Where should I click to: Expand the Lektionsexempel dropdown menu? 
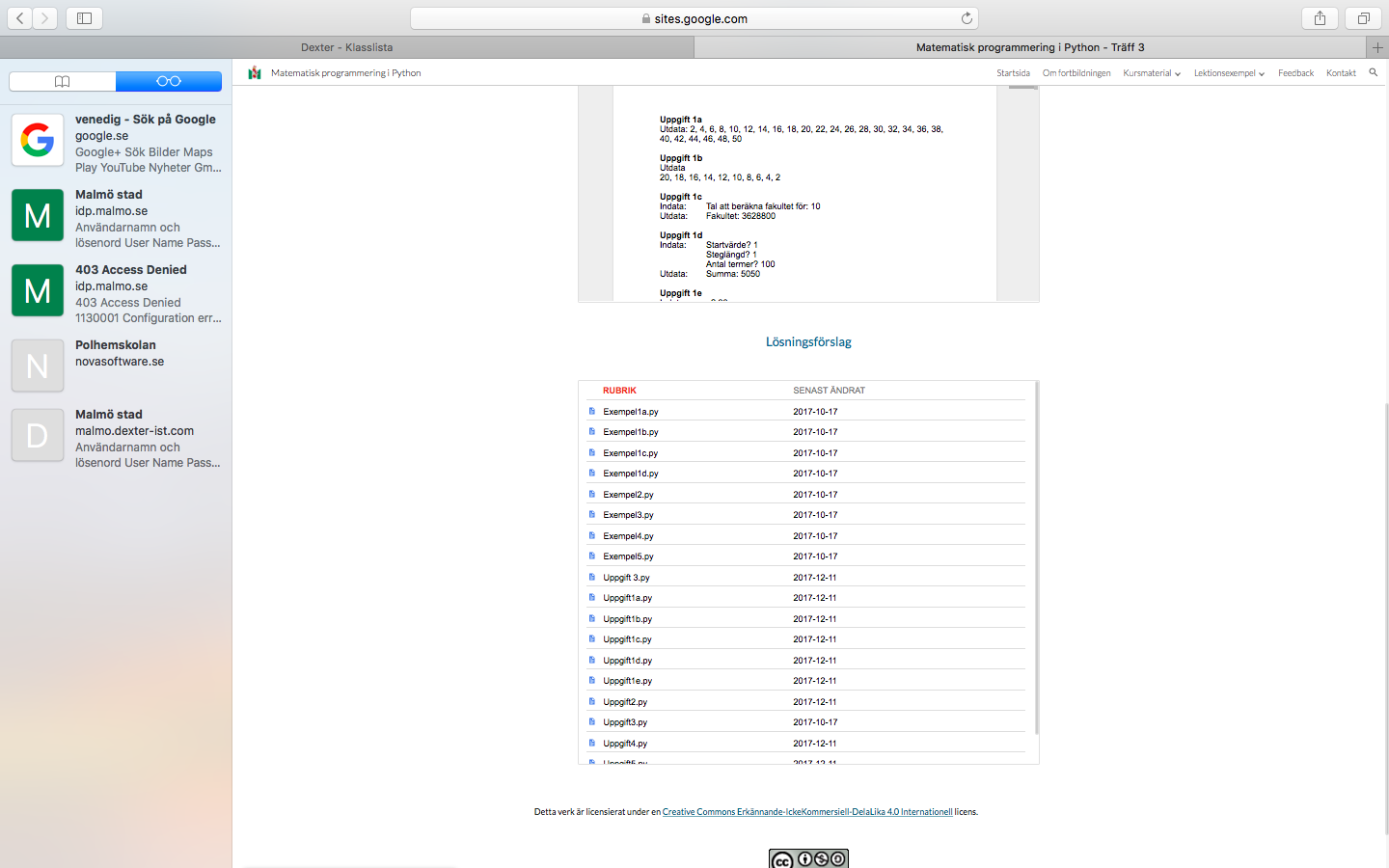tap(1228, 73)
